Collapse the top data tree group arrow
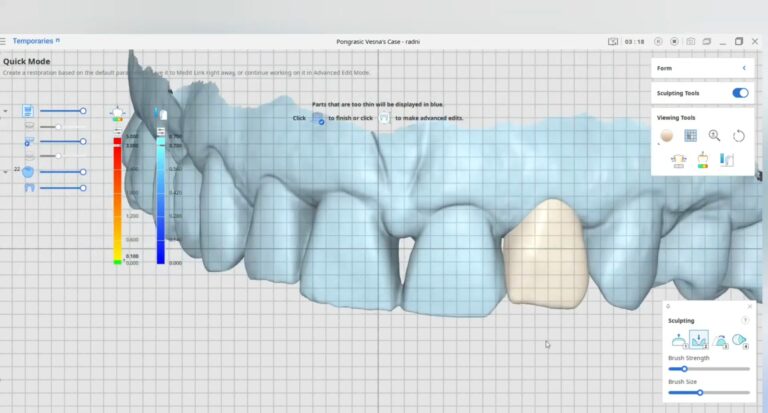Image resolution: width=768 pixels, height=413 pixels. [5, 111]
